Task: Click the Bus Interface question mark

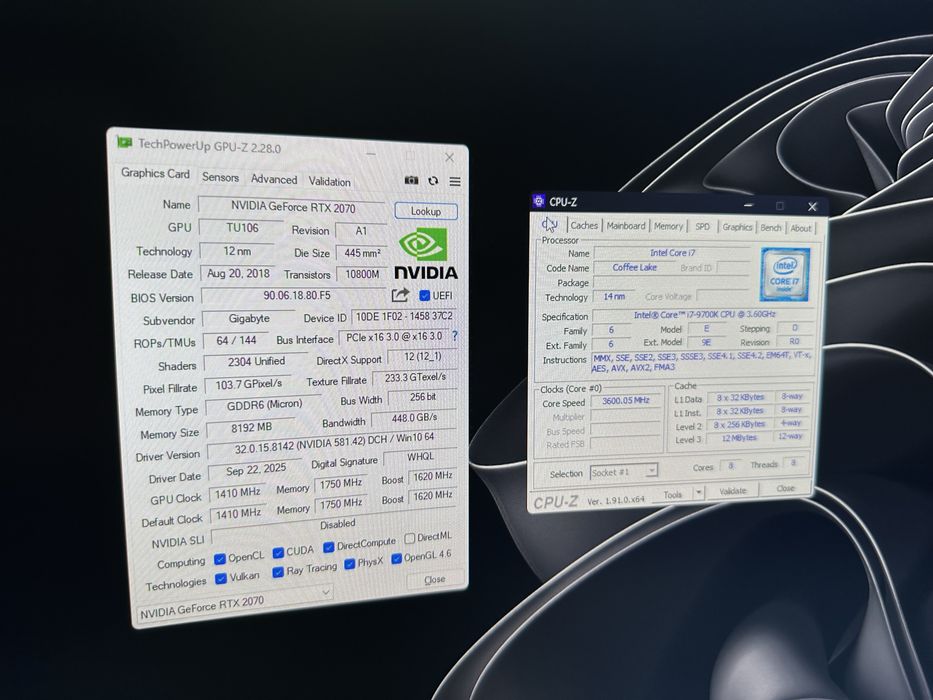Action: tap(455, 336)
